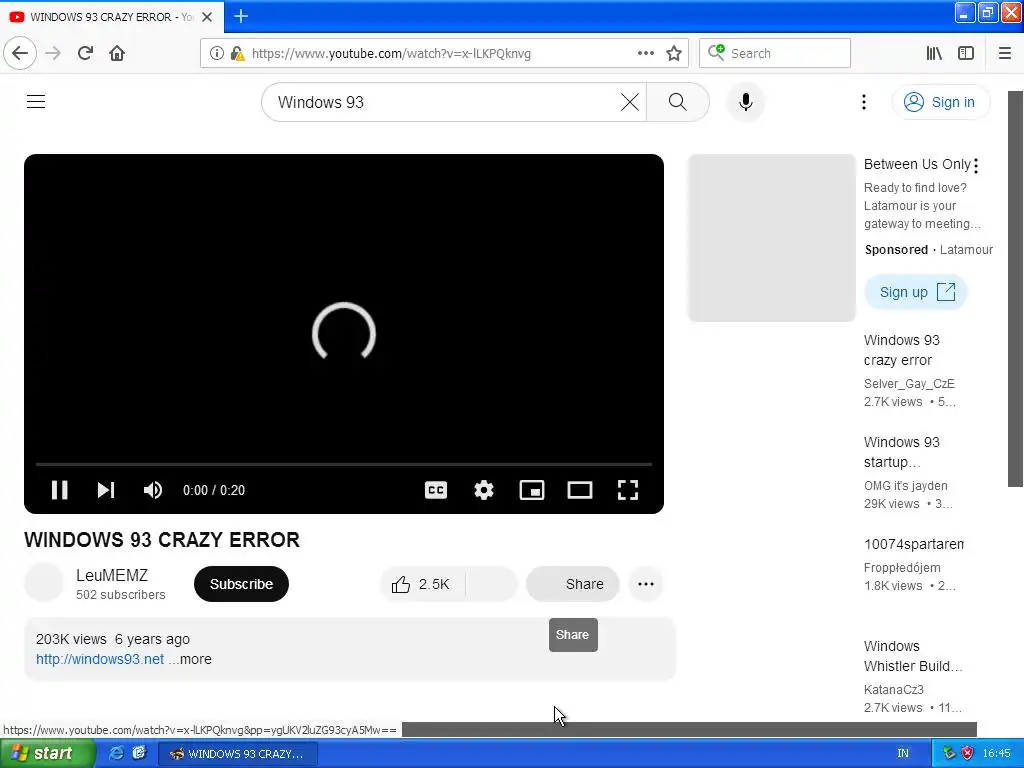Like the video with thumbs up 2.5K
The image size is (1024, 768).
click(423, 584)
